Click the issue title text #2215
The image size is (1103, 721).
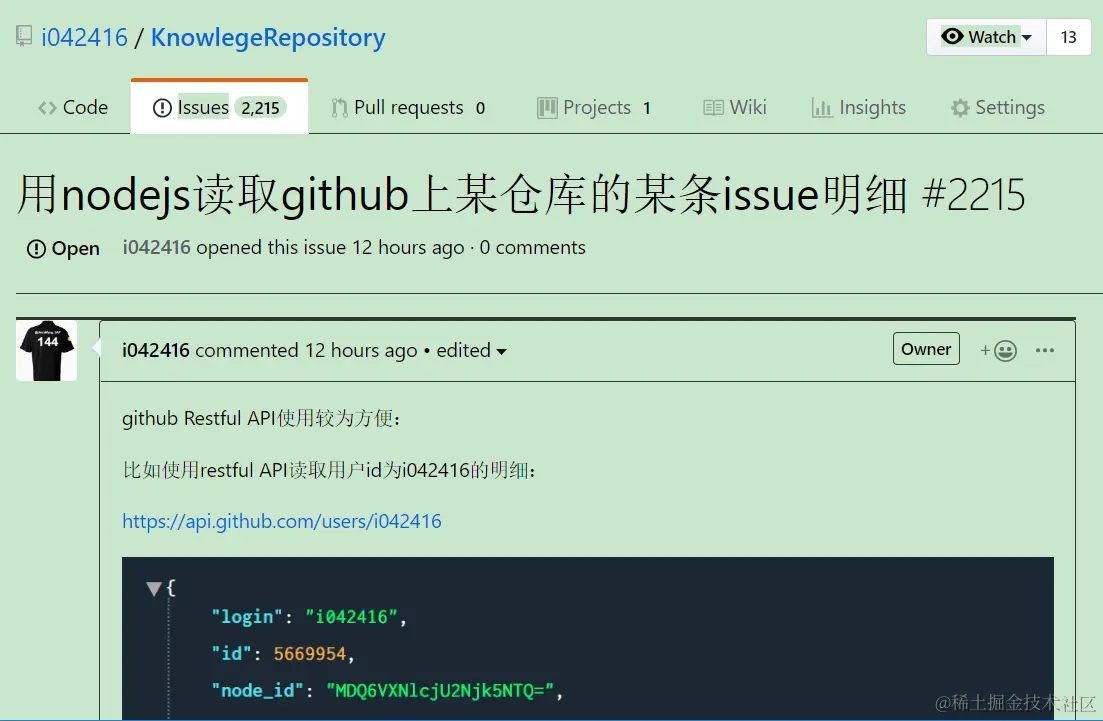point(974,196)
